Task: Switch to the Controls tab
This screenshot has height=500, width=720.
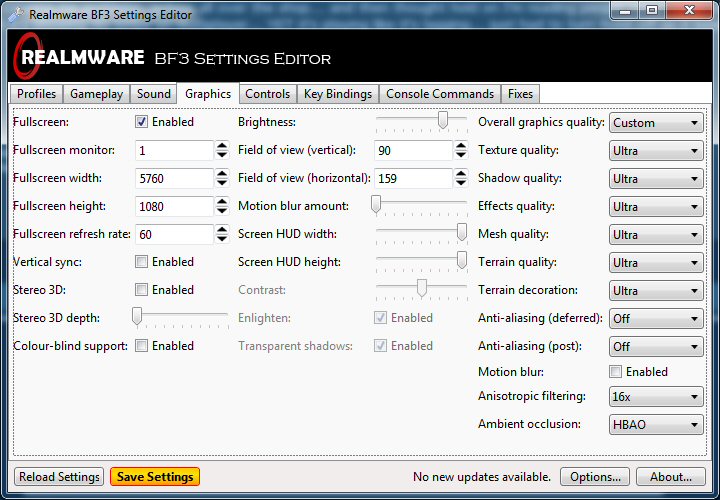Action: click(268, 94)
